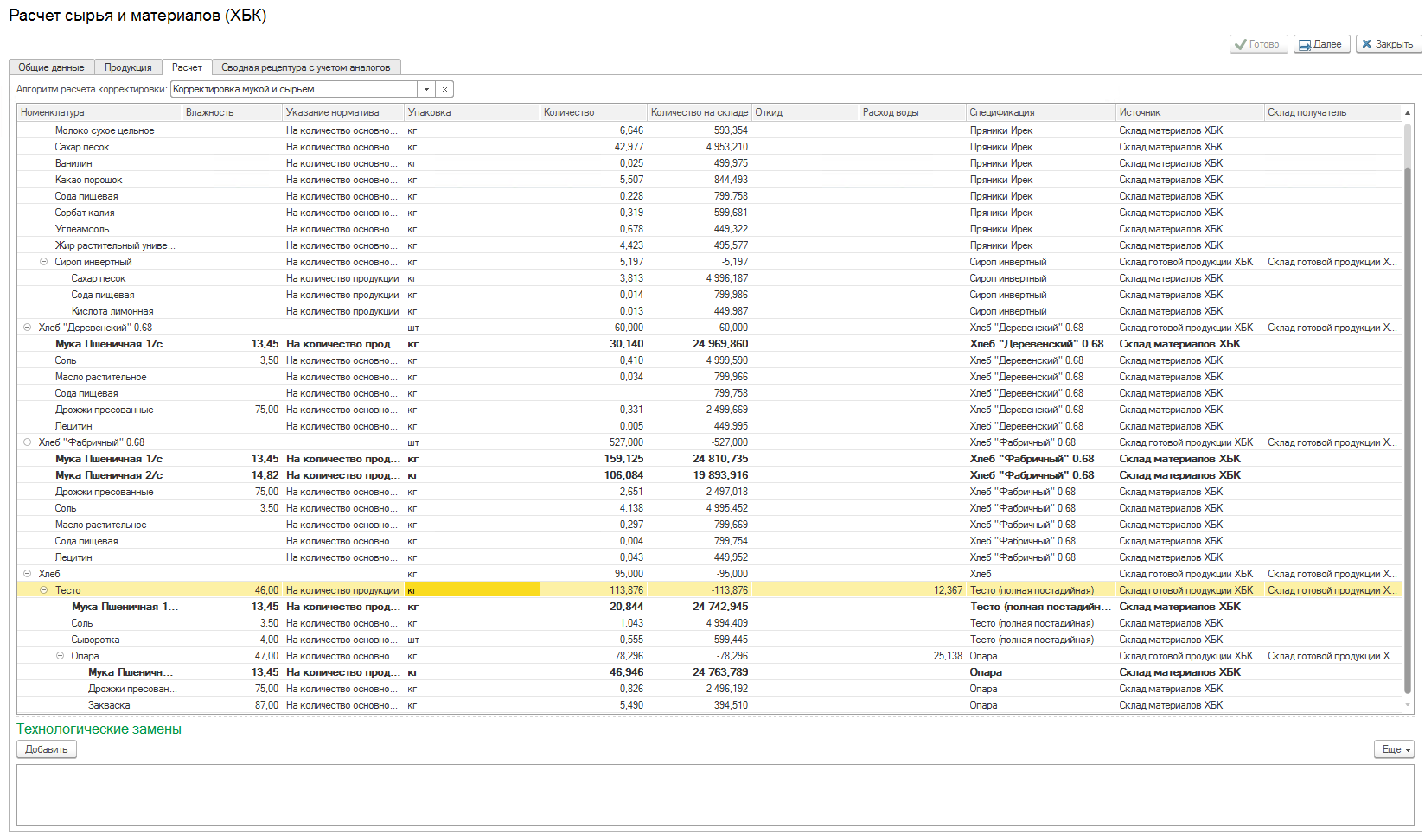Click quantity cell 113,876 in Тесто row
Screen dimensions: 1425x840
tap(593, 590)
